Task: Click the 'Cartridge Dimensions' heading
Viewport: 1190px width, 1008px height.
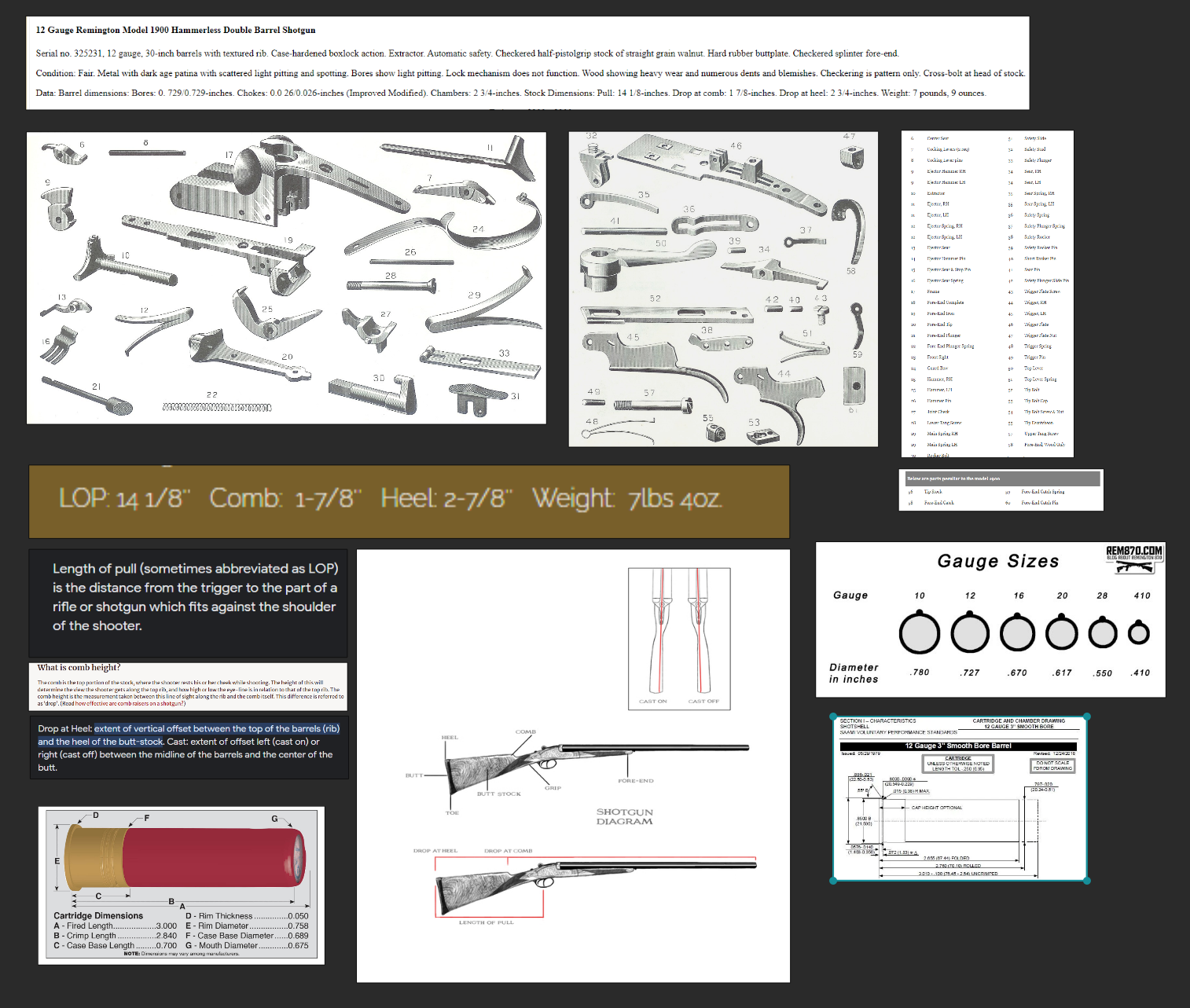Action: (98, 916)
